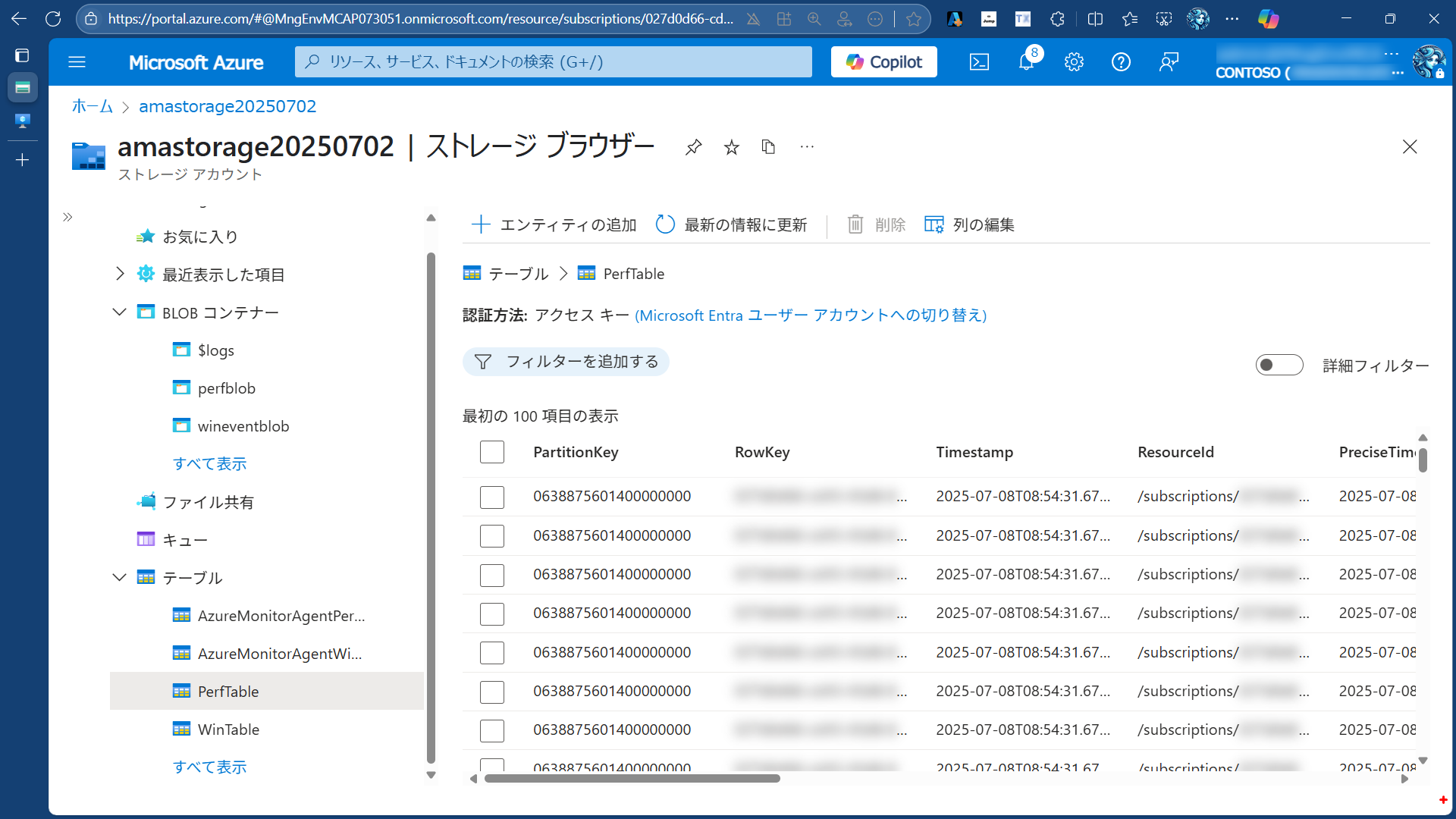Switch to Microsoft Entra ユーザー アカウント
1456x819 pixels.
click(x=809, y=315)
